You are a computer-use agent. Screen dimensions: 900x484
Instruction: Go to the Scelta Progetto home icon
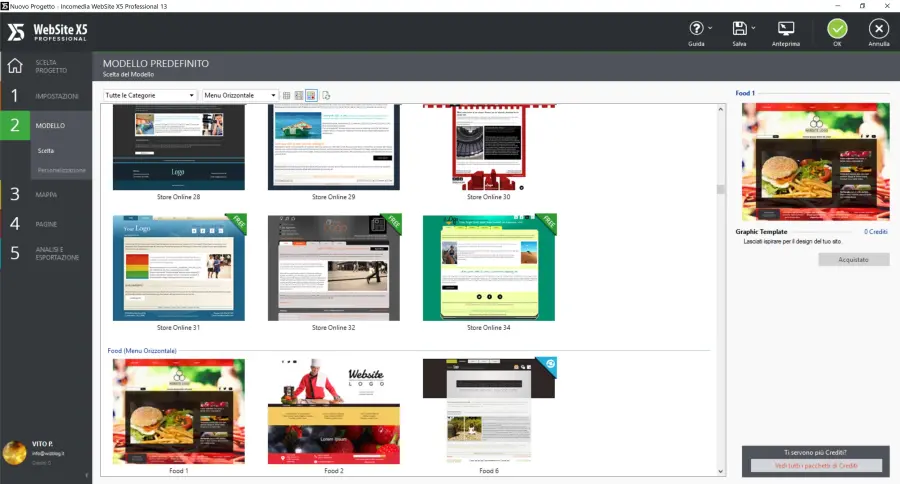(x=15, y=66)
